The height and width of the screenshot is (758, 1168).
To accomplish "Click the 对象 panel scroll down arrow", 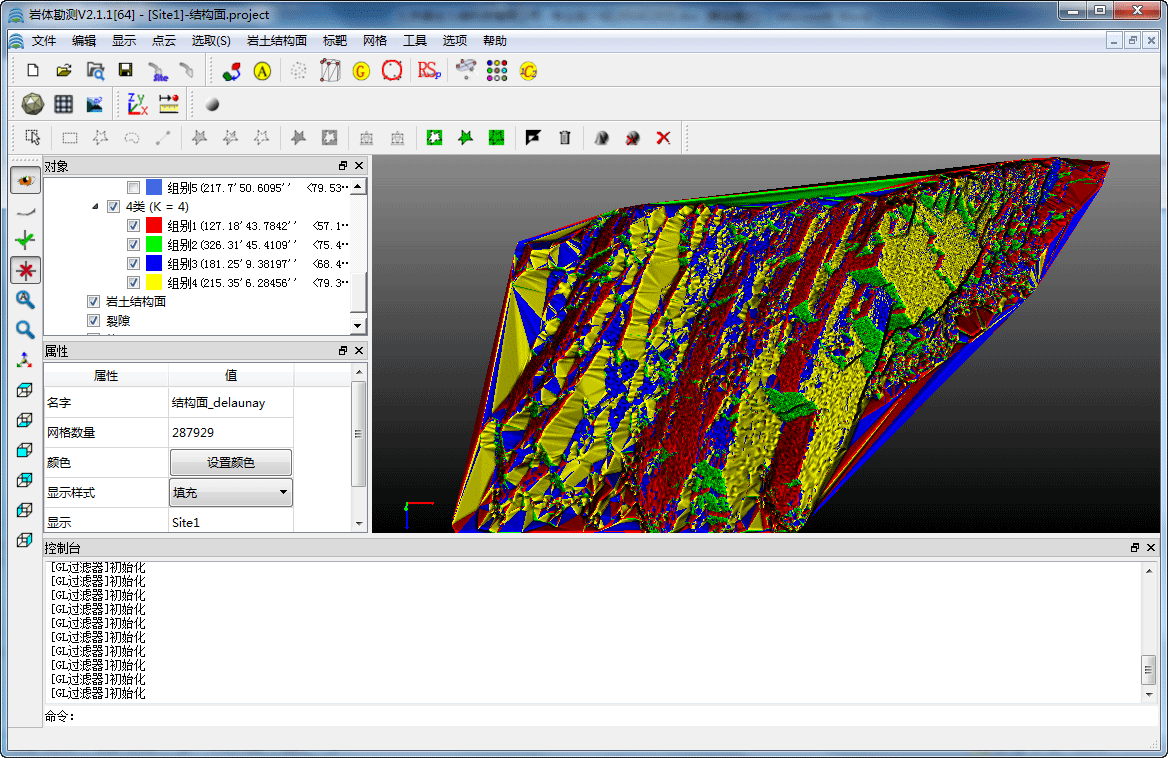I will pyautogui.click(x=358, y=325).
